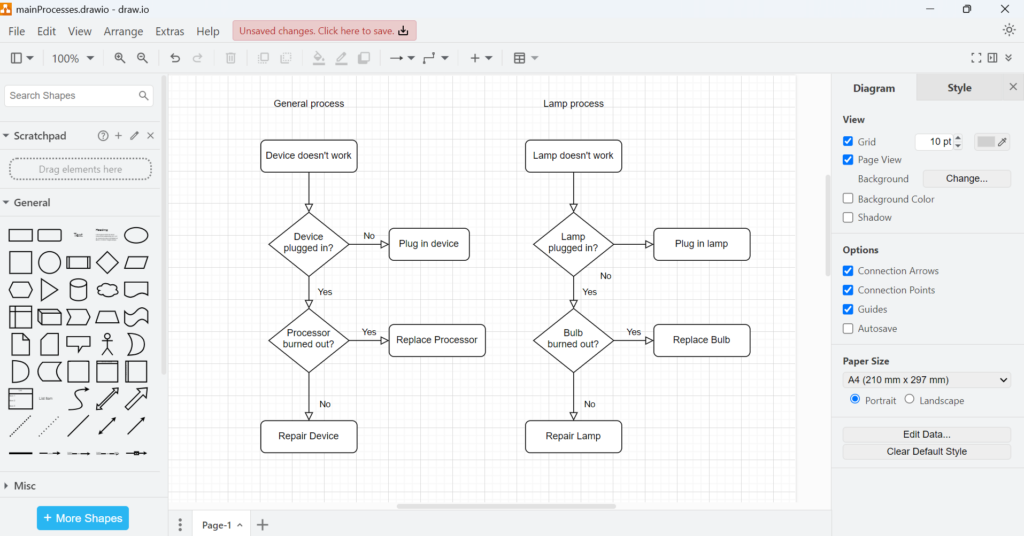Image resolution: width=1024 pixels, height=536 pixels.
Task: Click the Table insert icon
Action: pos(525,59)
